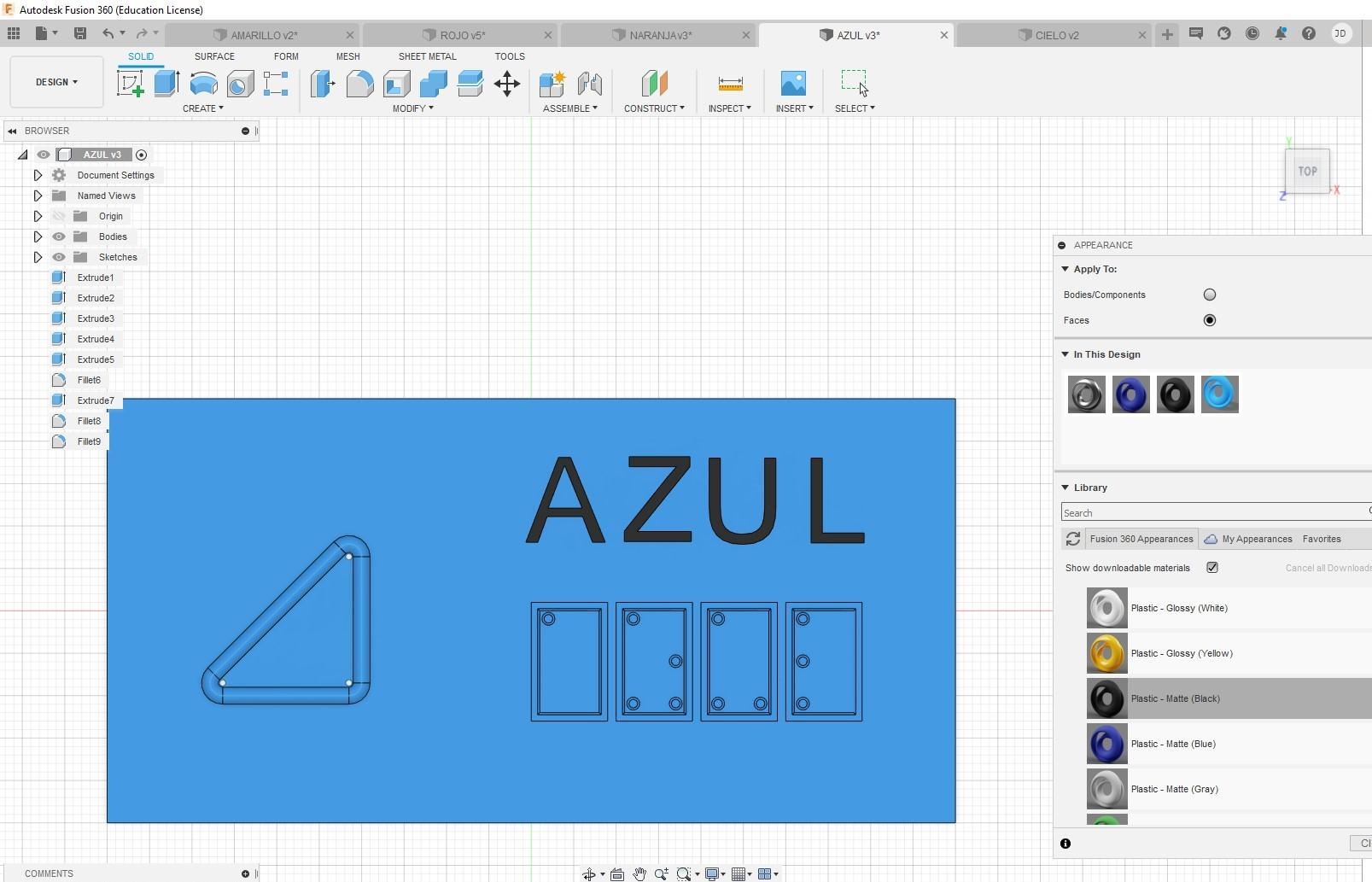Viewport: 1372px width, 882px height.
Task: Select the Combine tool icon
Action: [433, 84]
